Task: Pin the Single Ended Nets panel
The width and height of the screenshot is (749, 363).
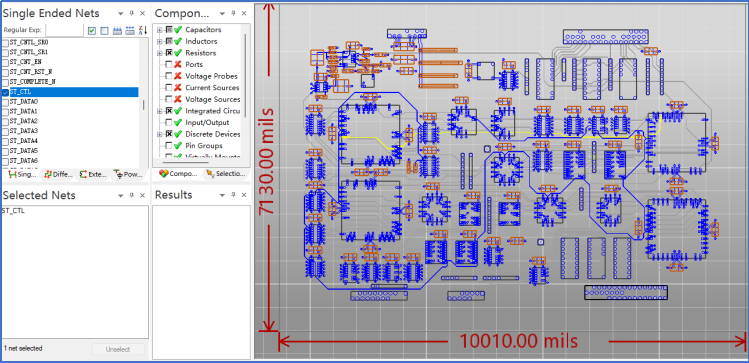Action: coord(132,13)
